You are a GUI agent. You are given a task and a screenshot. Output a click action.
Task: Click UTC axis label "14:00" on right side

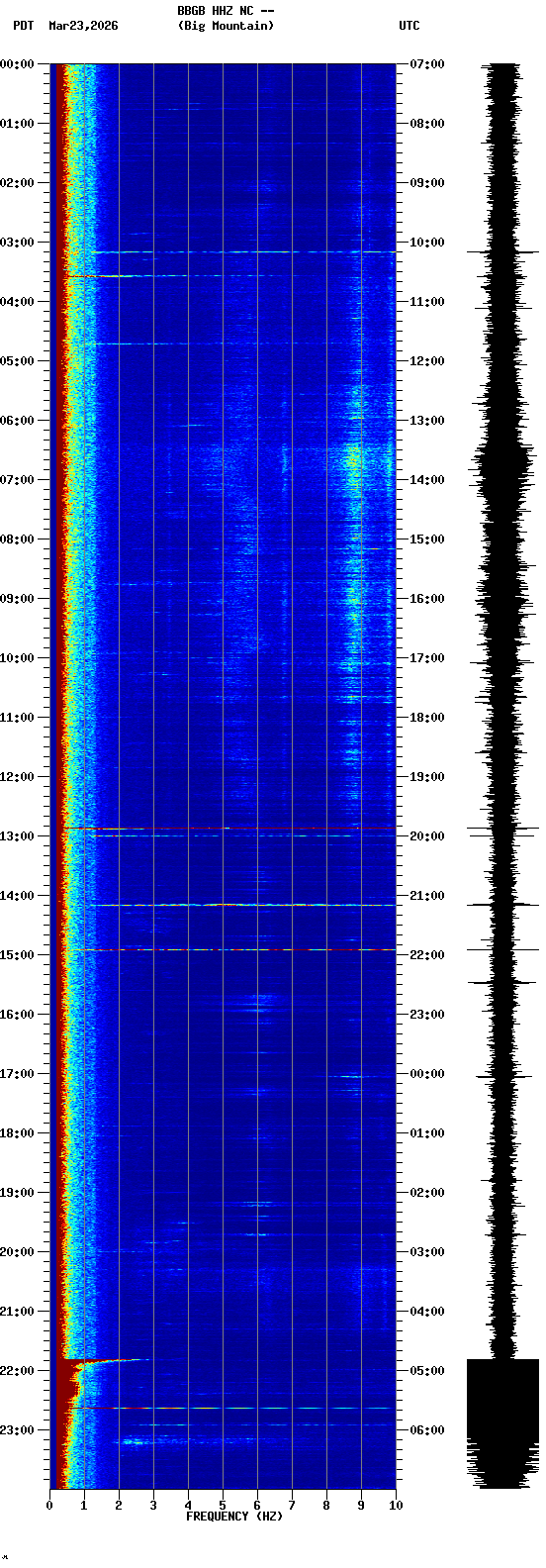427,480
